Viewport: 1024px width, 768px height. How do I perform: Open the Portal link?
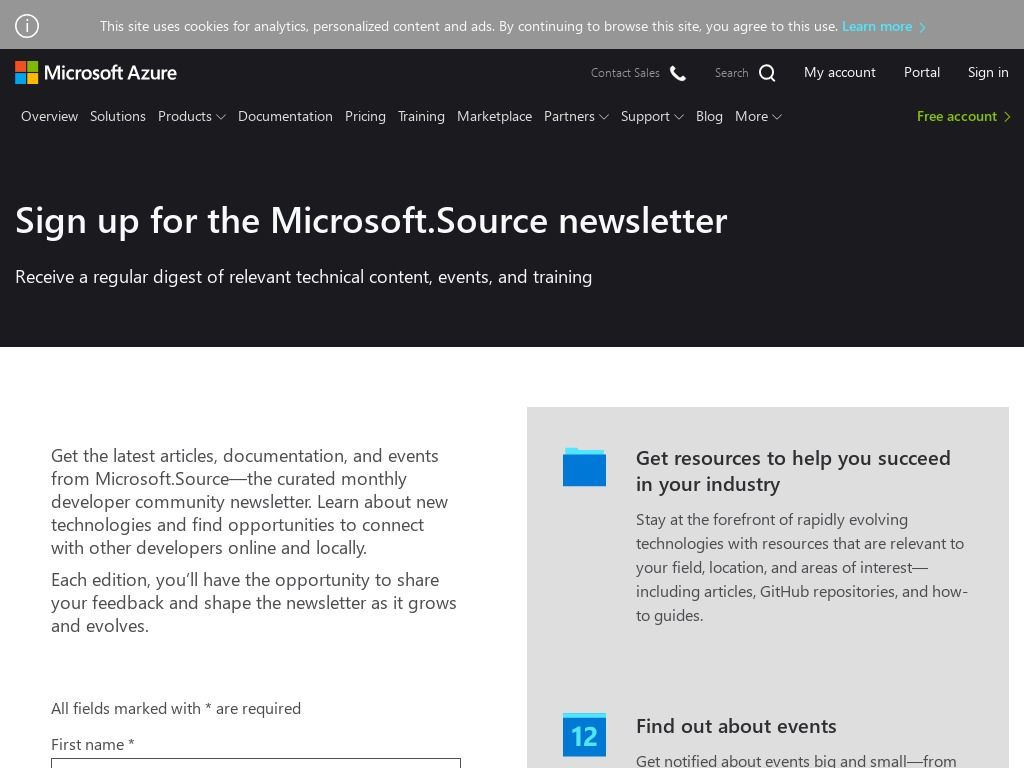pos(921,72)
